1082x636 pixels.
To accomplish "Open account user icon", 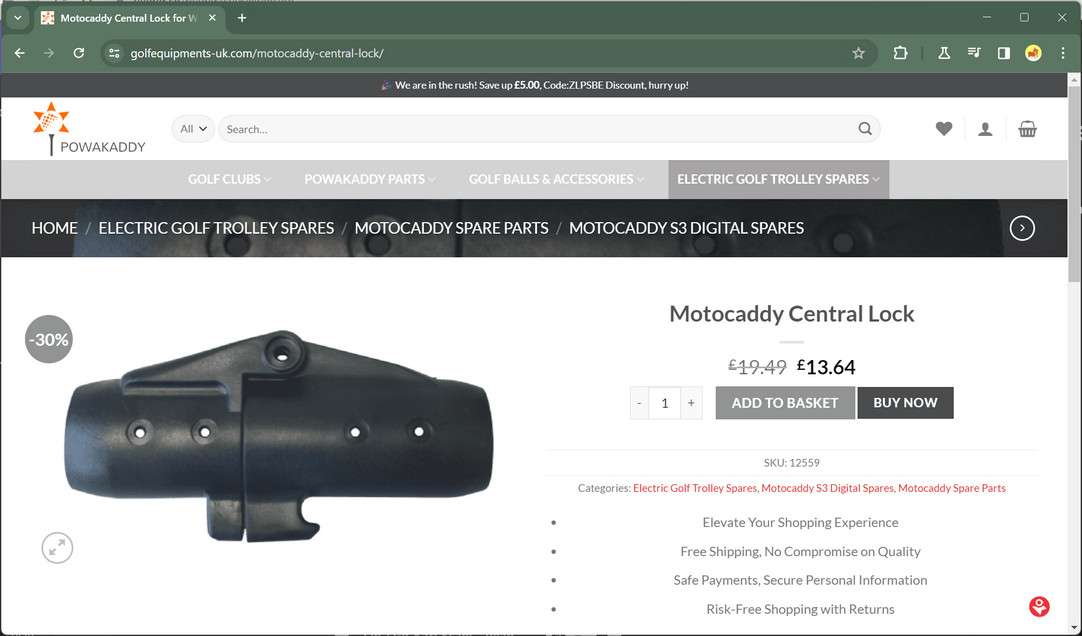I will (x=985, y=129).
